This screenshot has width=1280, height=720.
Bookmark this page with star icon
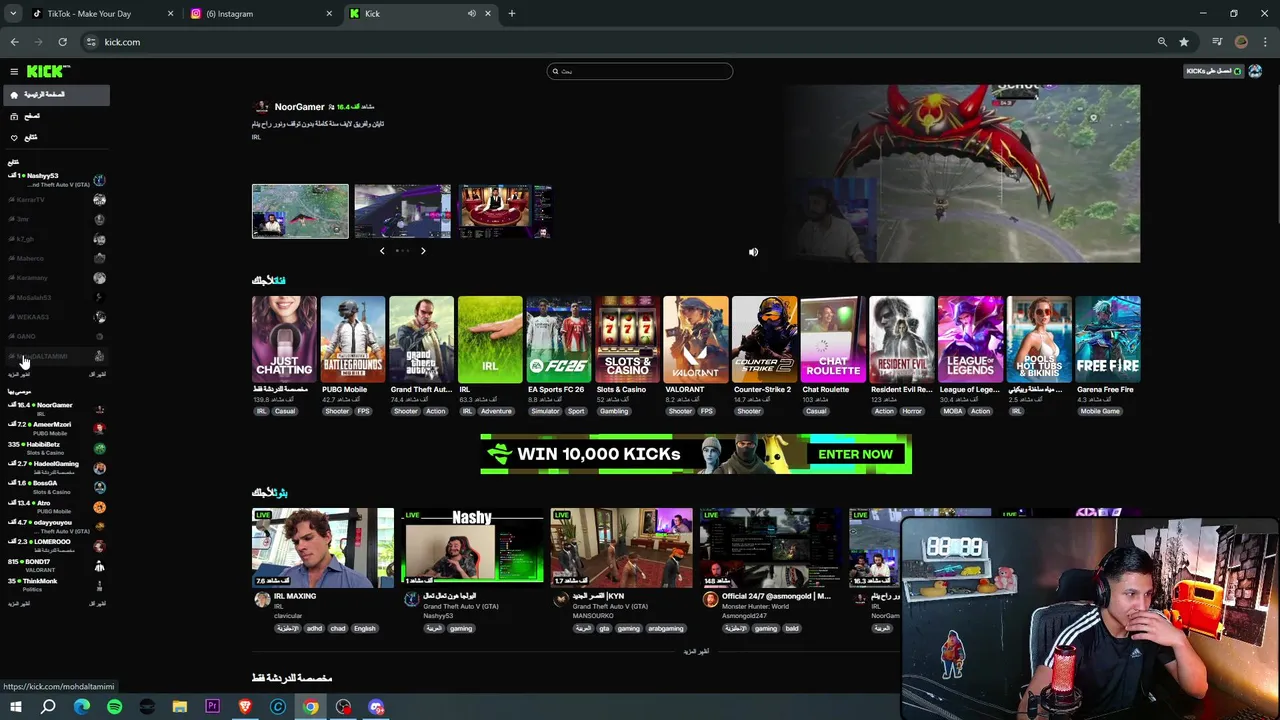click(1184, 42)
